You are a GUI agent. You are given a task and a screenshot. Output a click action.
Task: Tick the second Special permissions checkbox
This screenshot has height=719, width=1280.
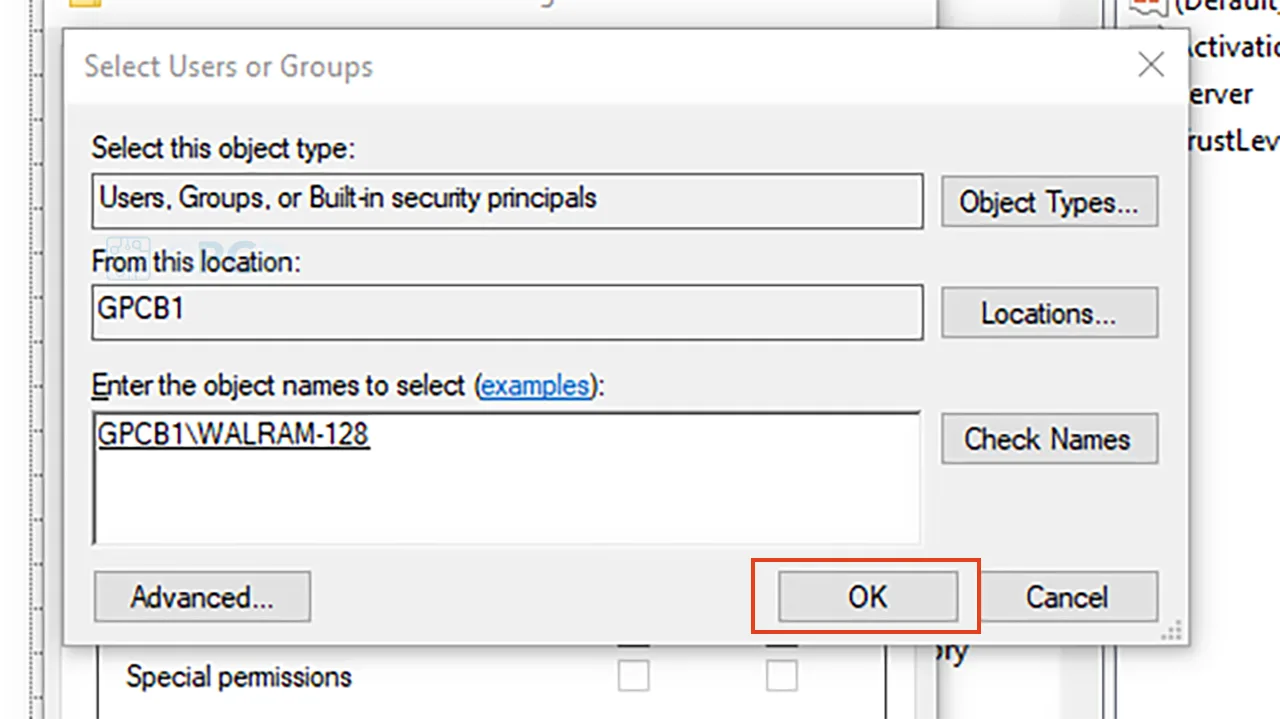pos(781,675)
